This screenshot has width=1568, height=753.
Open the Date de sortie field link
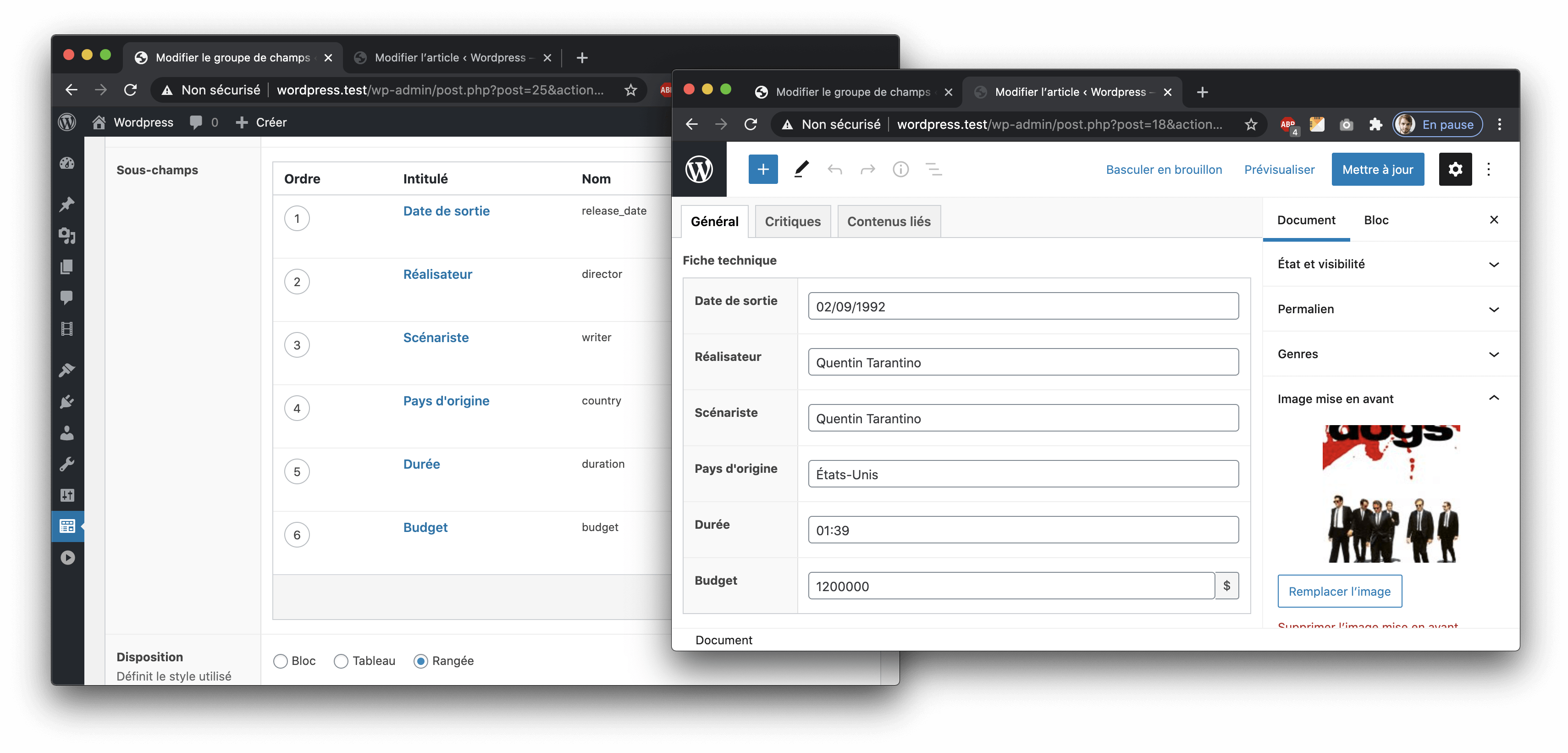446,211
